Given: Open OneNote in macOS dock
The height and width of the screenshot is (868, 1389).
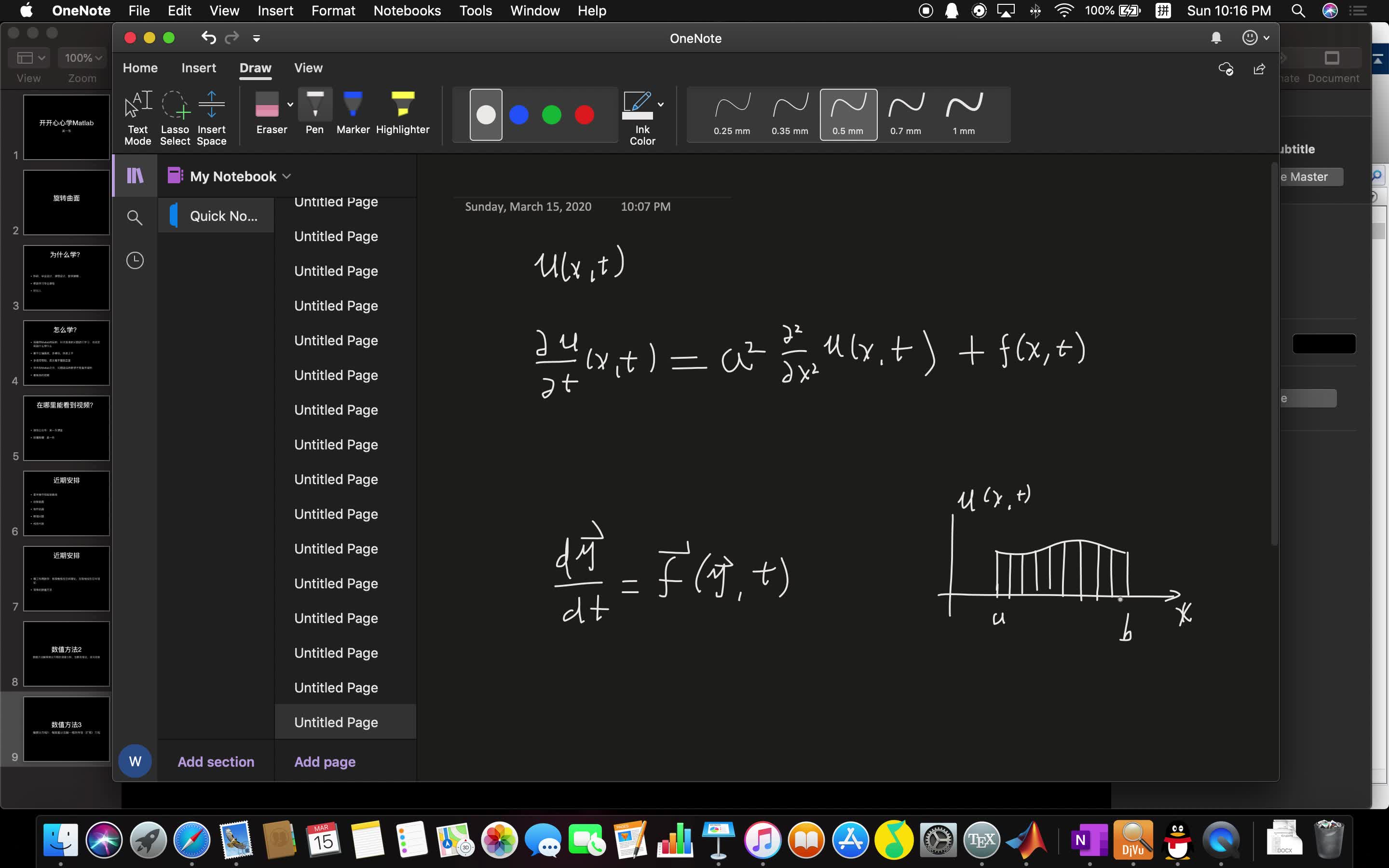Looking at the screenshot, I should pyautogui.click(x=1086, y=840).
